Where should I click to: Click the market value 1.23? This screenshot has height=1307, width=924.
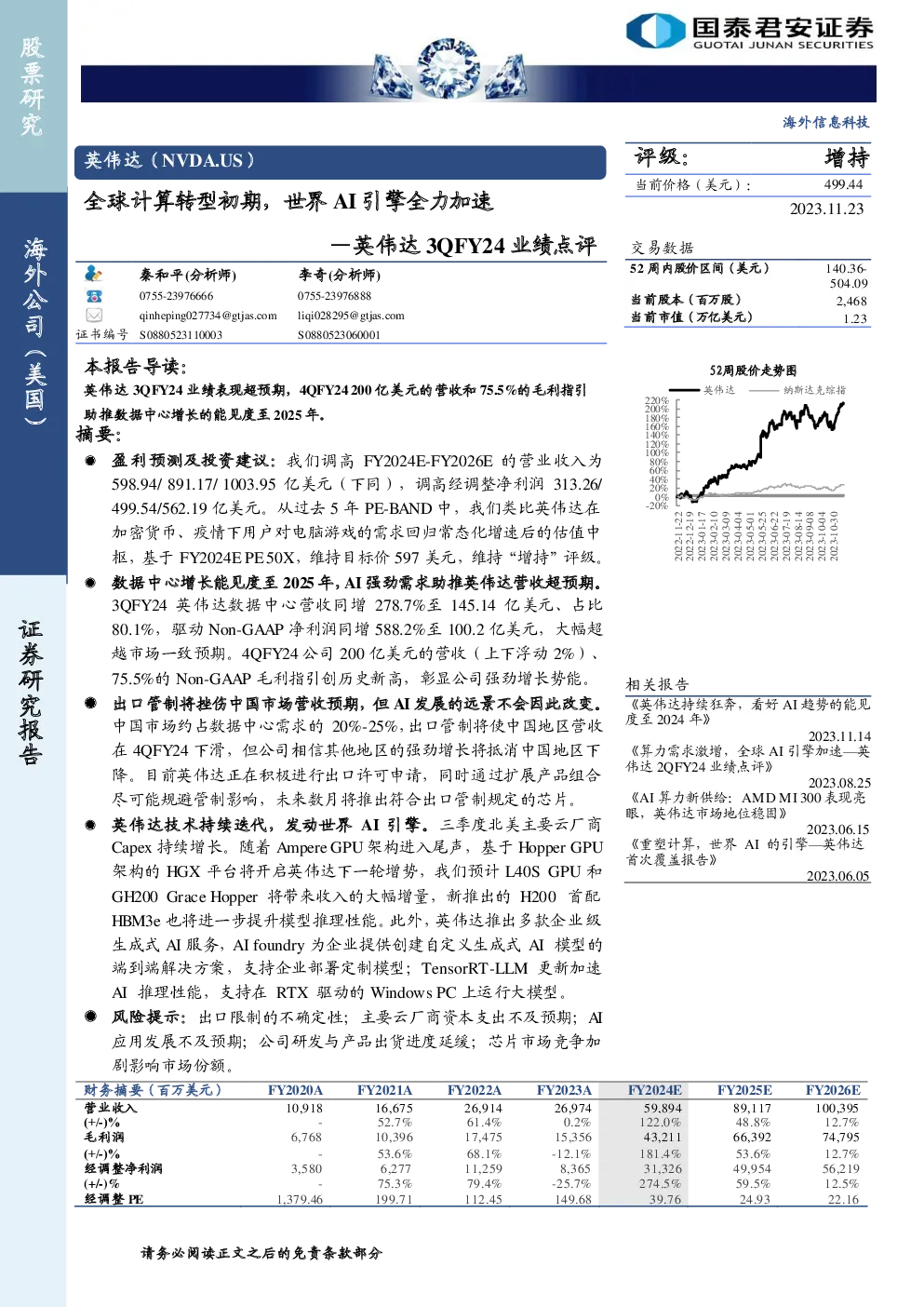(855, 318)
